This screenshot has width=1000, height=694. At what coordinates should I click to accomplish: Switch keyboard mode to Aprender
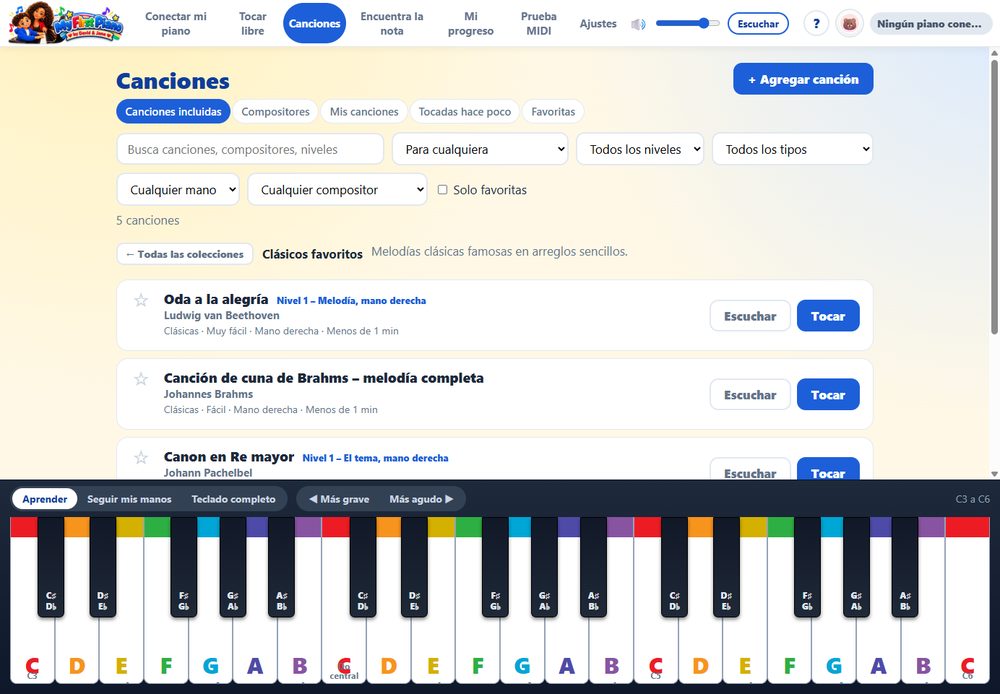[x=45, y=499]
